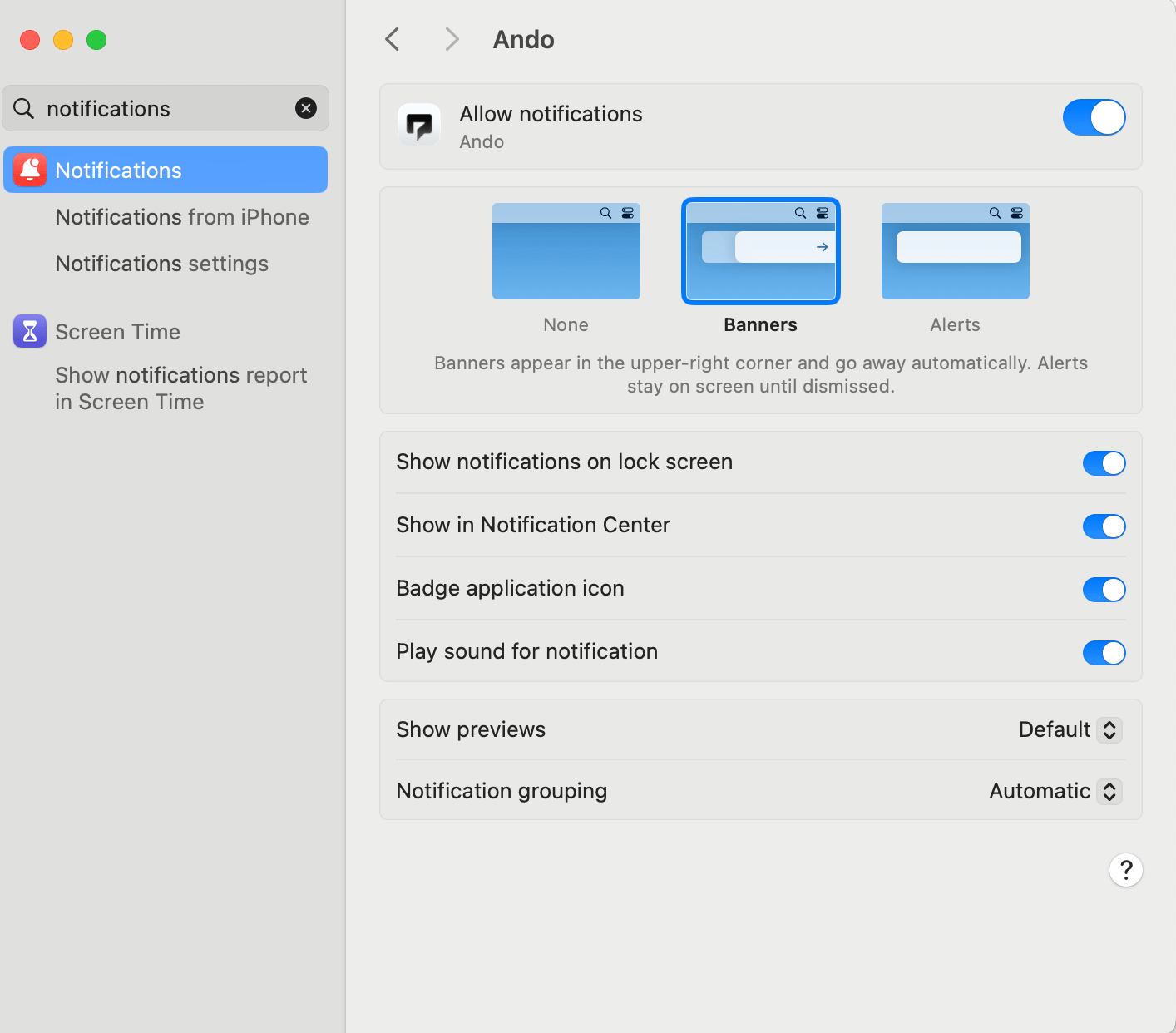Toggle Show in Notification Center
Image resolution: width=1176 pixels, height=1033 pixels.
[1104, 526]
